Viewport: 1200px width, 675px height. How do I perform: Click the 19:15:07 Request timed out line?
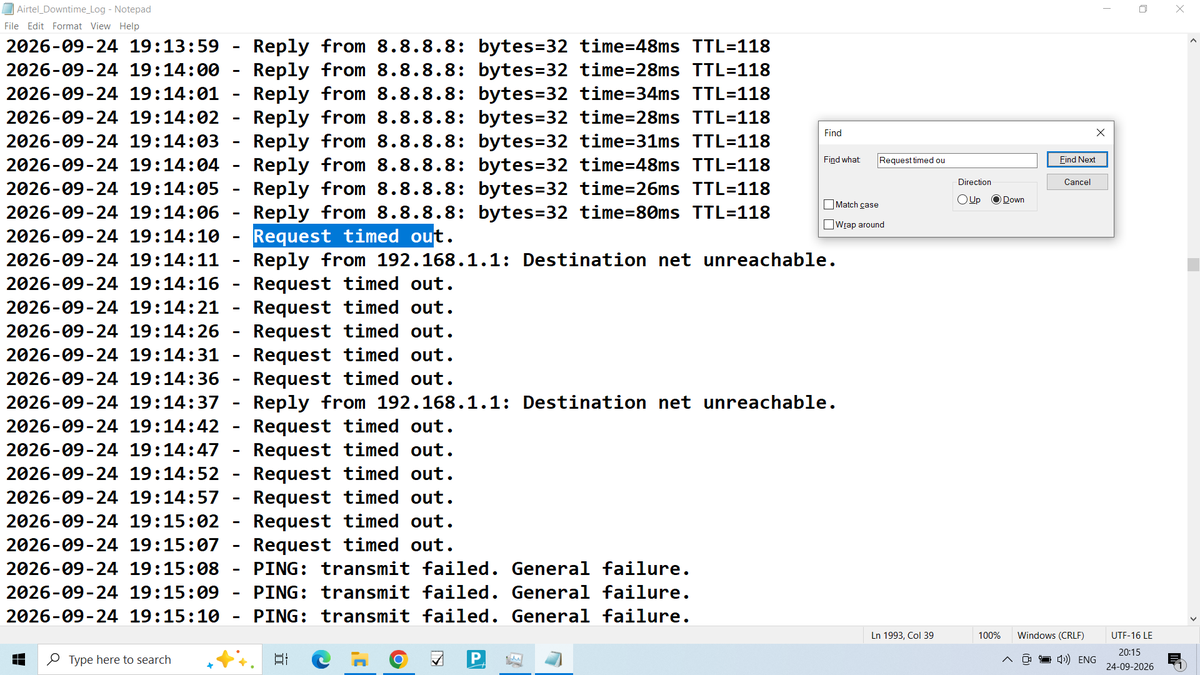(x=230, y=545)
